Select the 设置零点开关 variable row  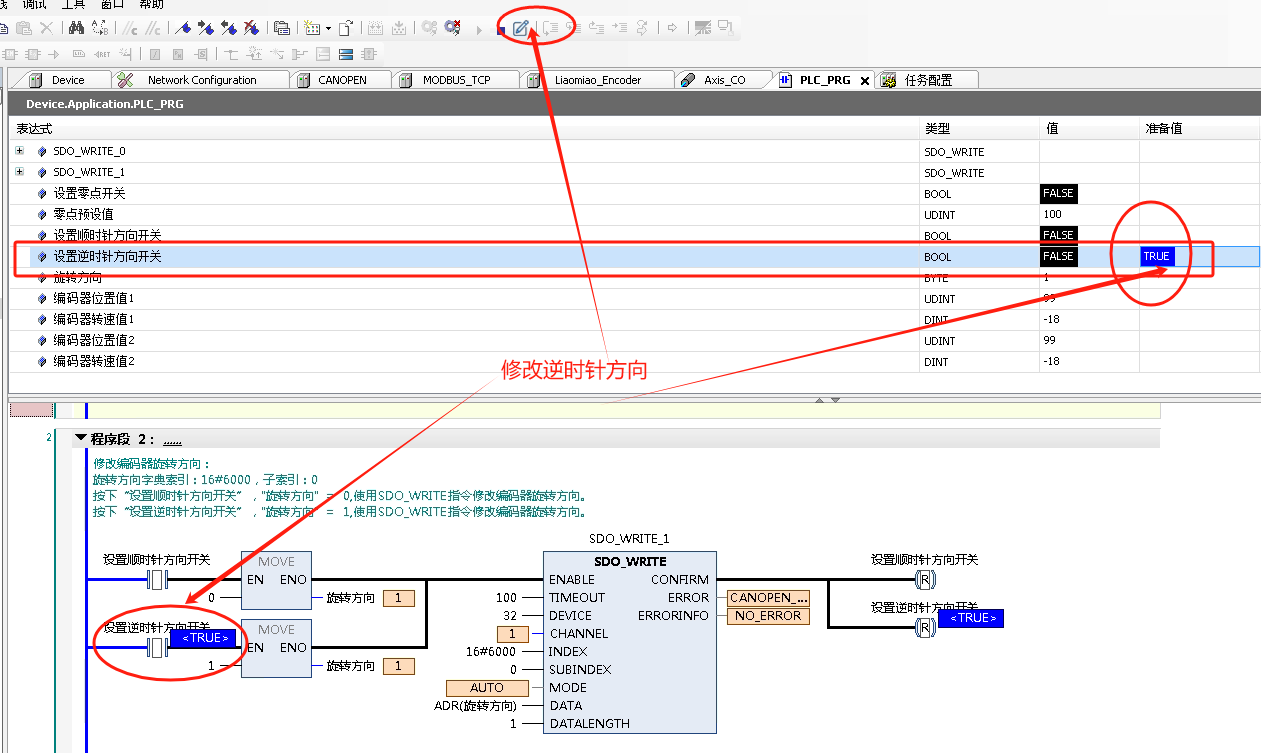coord(634,193)
